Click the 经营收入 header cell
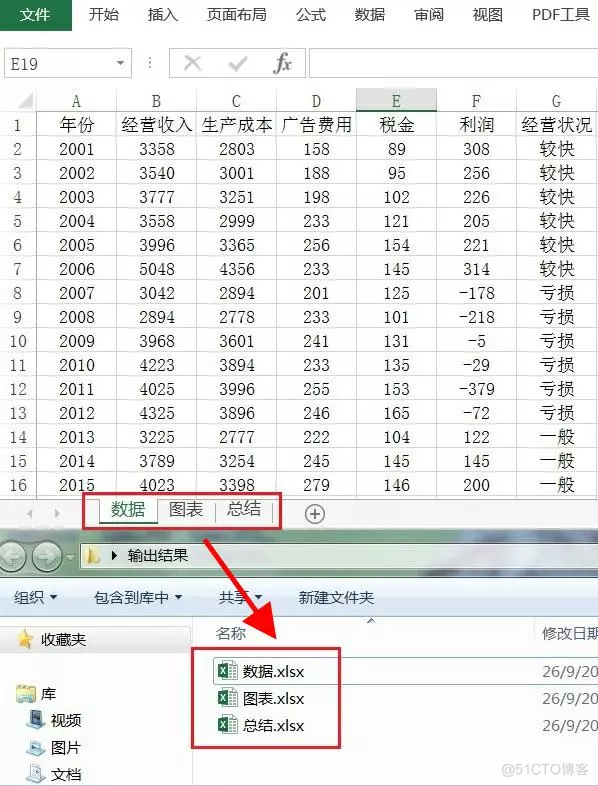The height and width of the screenshot is (786, 598). coord(156,124)
